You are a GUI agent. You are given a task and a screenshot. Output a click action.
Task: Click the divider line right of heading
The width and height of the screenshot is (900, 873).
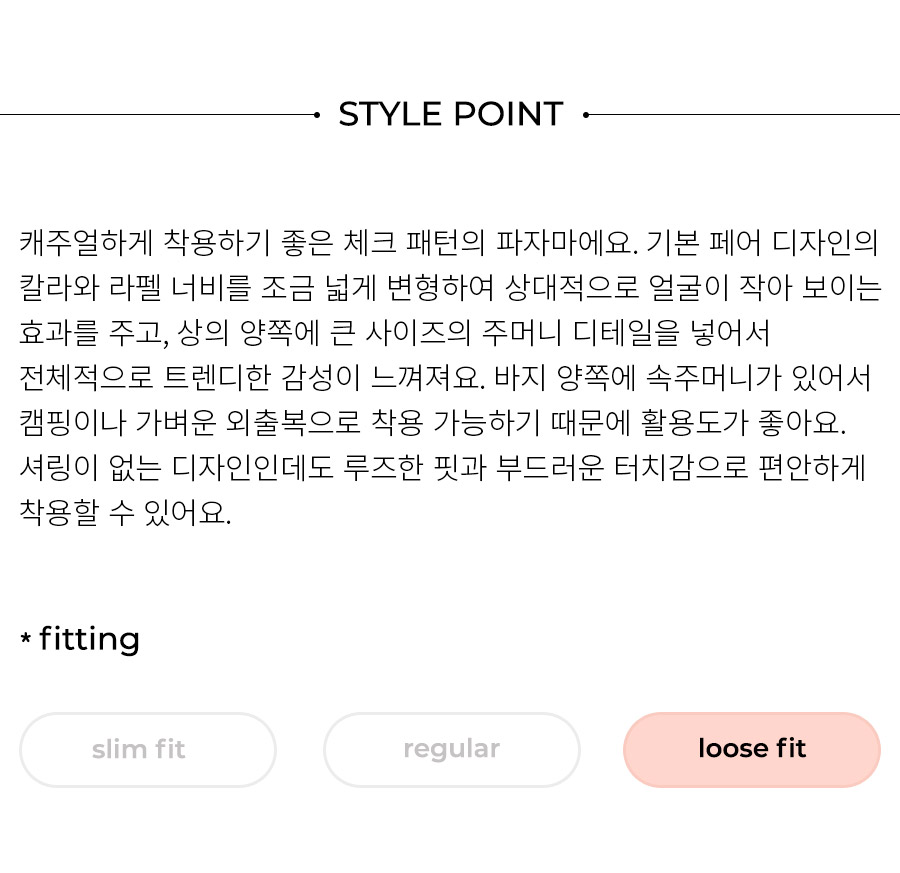click(744, 115)
